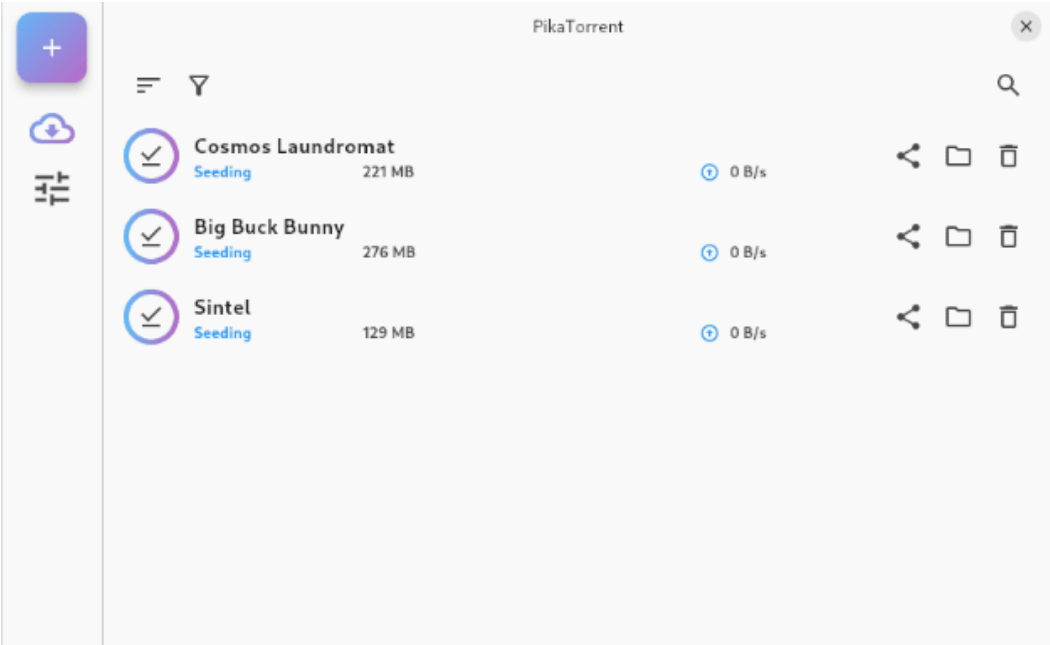
Task: Toggle seeding status circle for Big Buck Bunny
Action: (x=151, y=237)
